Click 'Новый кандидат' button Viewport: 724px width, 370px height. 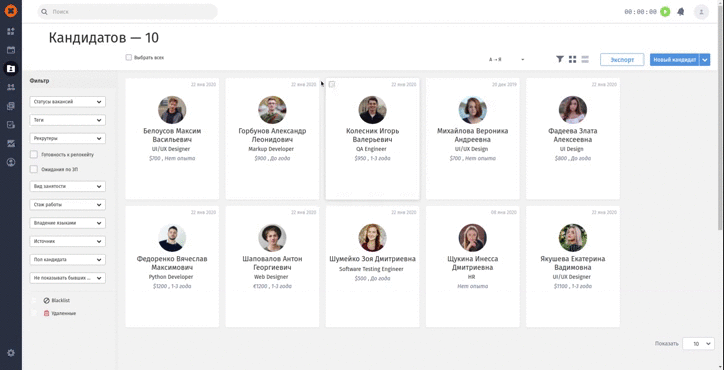pos(675,60)
